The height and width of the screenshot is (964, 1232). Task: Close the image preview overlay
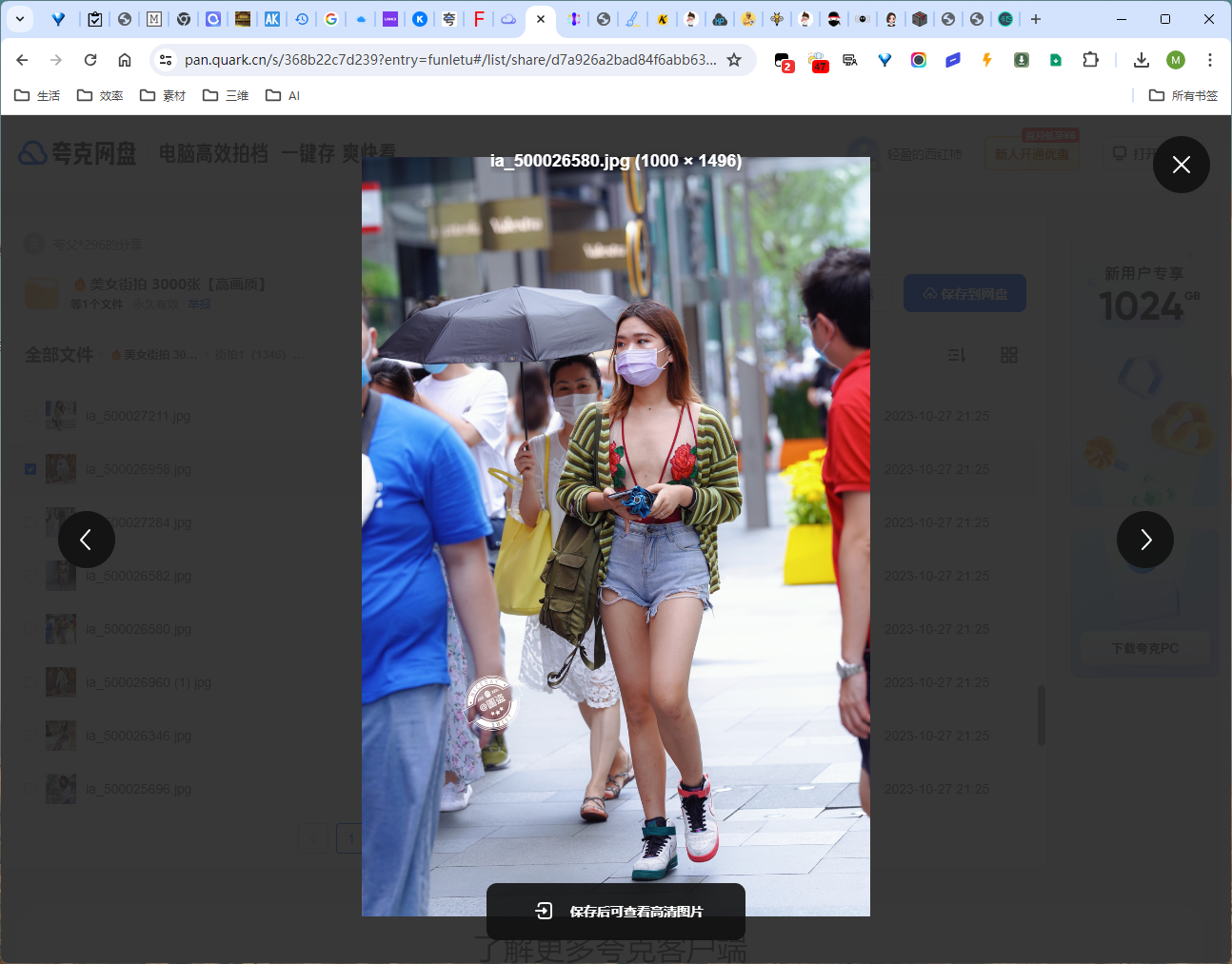pyautogui.click(x=1181, y=165)
